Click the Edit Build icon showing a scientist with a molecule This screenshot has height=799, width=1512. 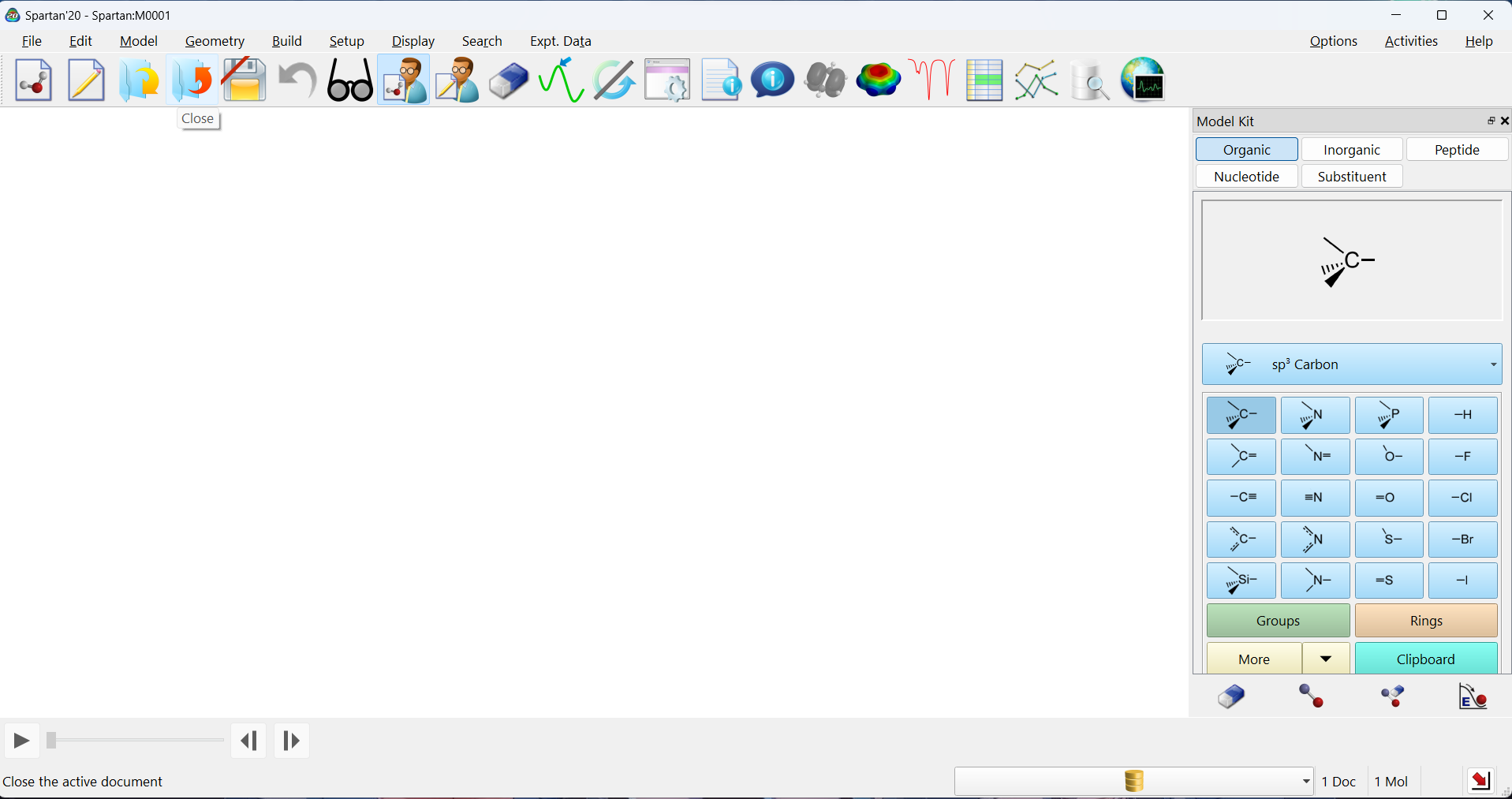coord(403,80)
